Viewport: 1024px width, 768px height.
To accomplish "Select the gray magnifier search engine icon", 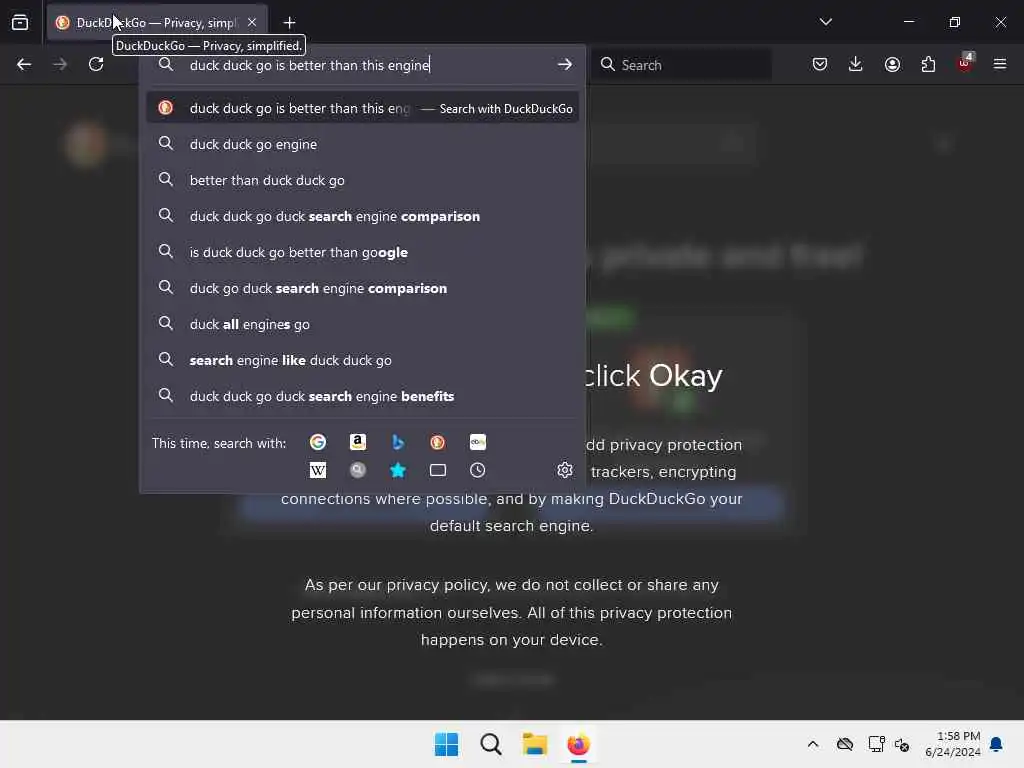I will point(357,470).
